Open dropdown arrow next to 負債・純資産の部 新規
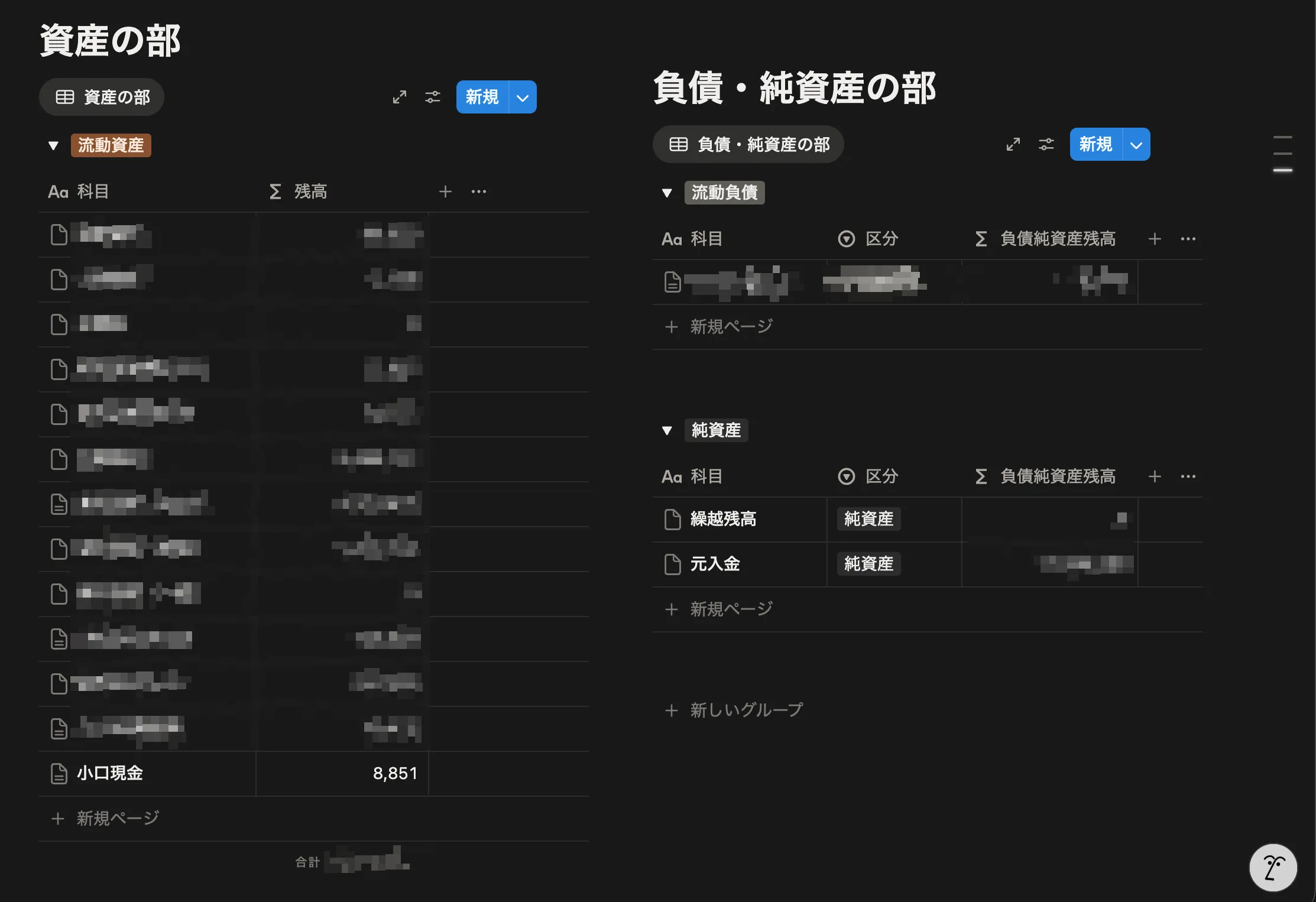Image resolution: width=1316 pixels, height=902 pixels. 1136,144
